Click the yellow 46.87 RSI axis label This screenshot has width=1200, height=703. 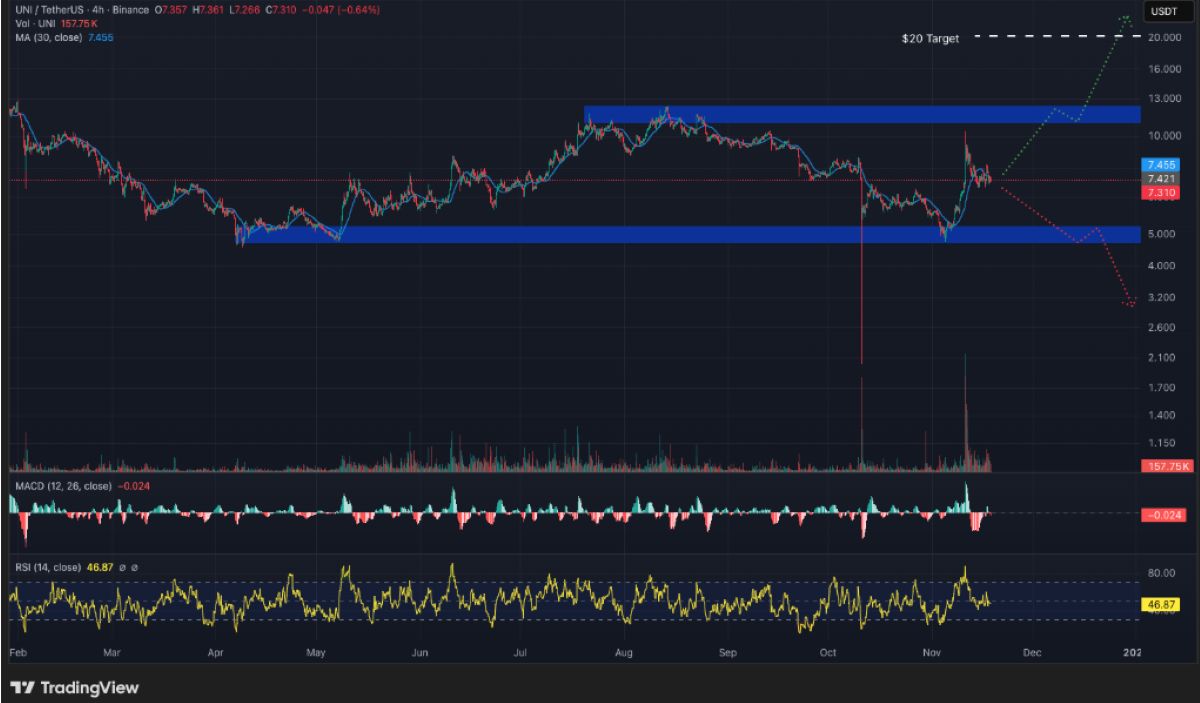pyautogui.click(x=1161, y=605)
